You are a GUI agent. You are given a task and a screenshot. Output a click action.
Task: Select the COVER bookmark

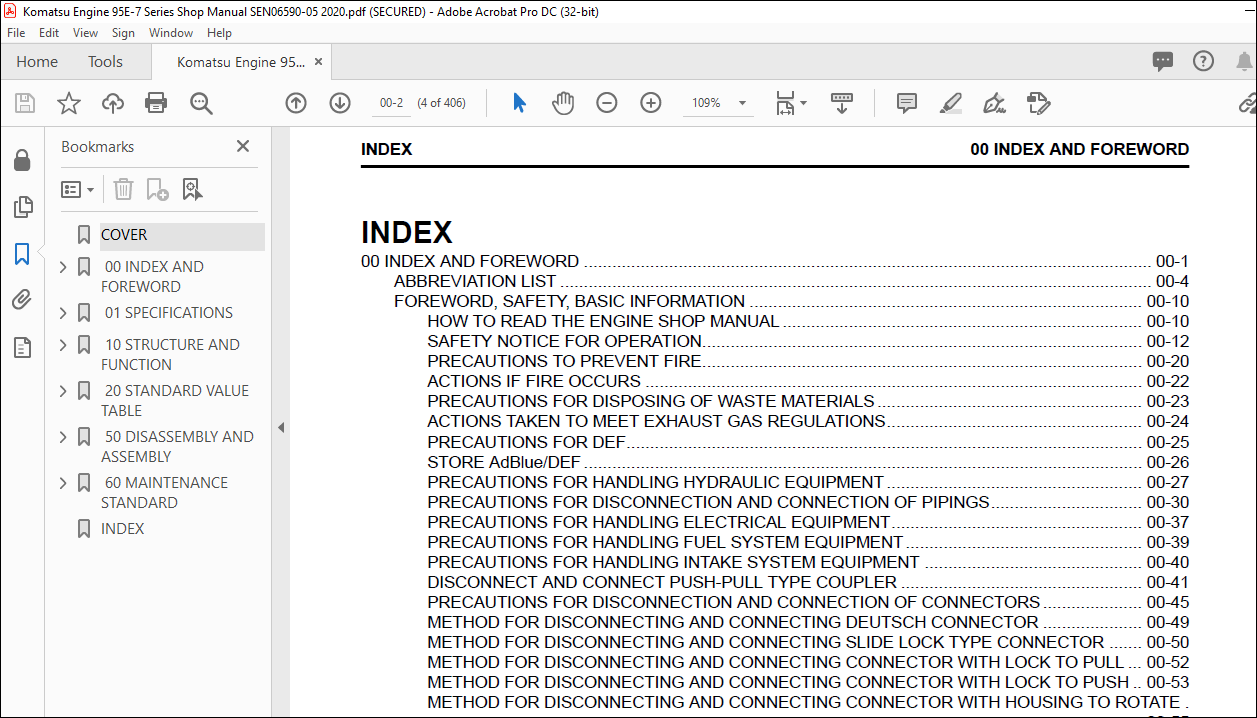coord(124,235)
